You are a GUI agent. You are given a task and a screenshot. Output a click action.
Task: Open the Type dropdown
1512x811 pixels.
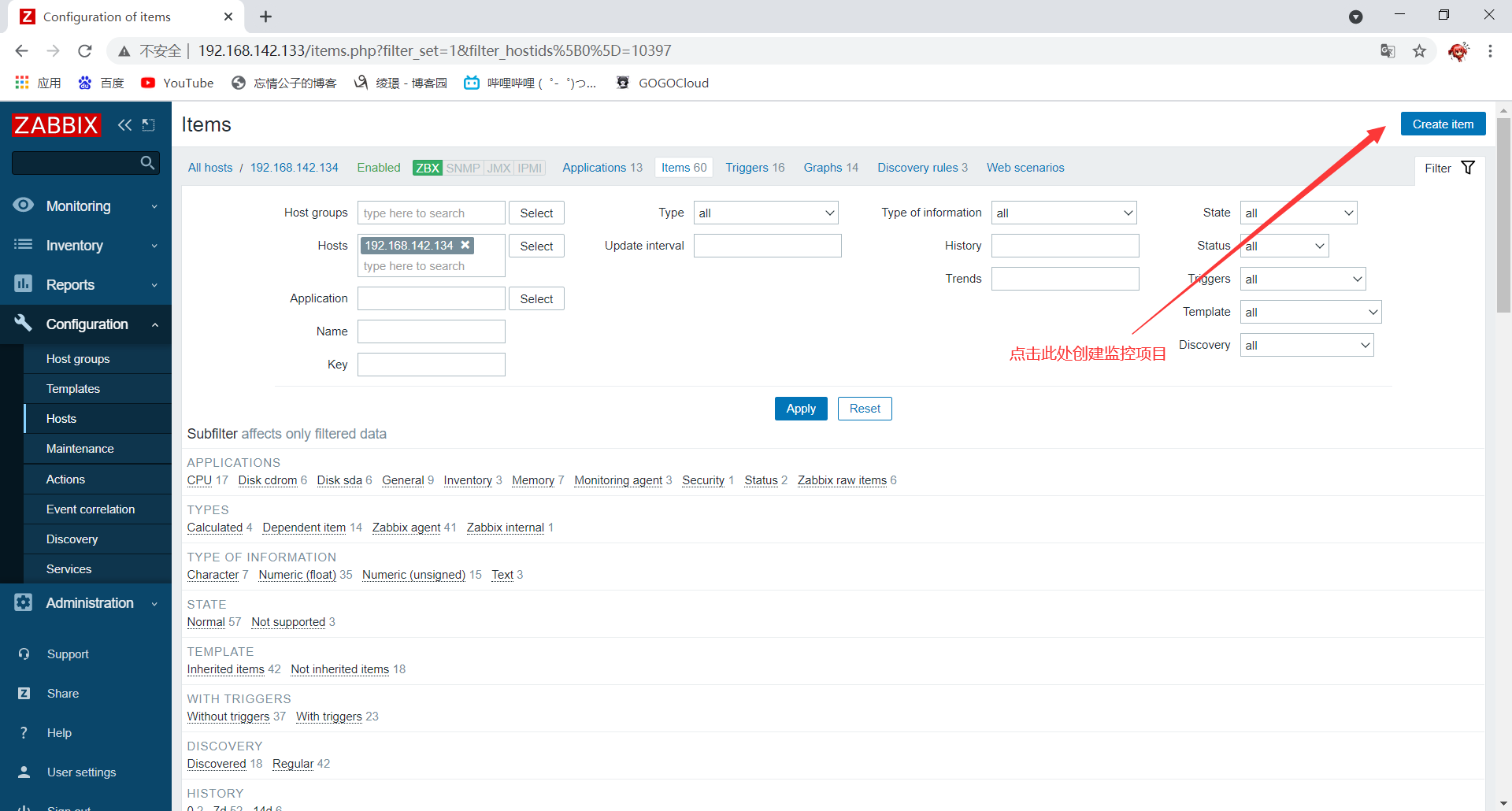click(765, 213)
